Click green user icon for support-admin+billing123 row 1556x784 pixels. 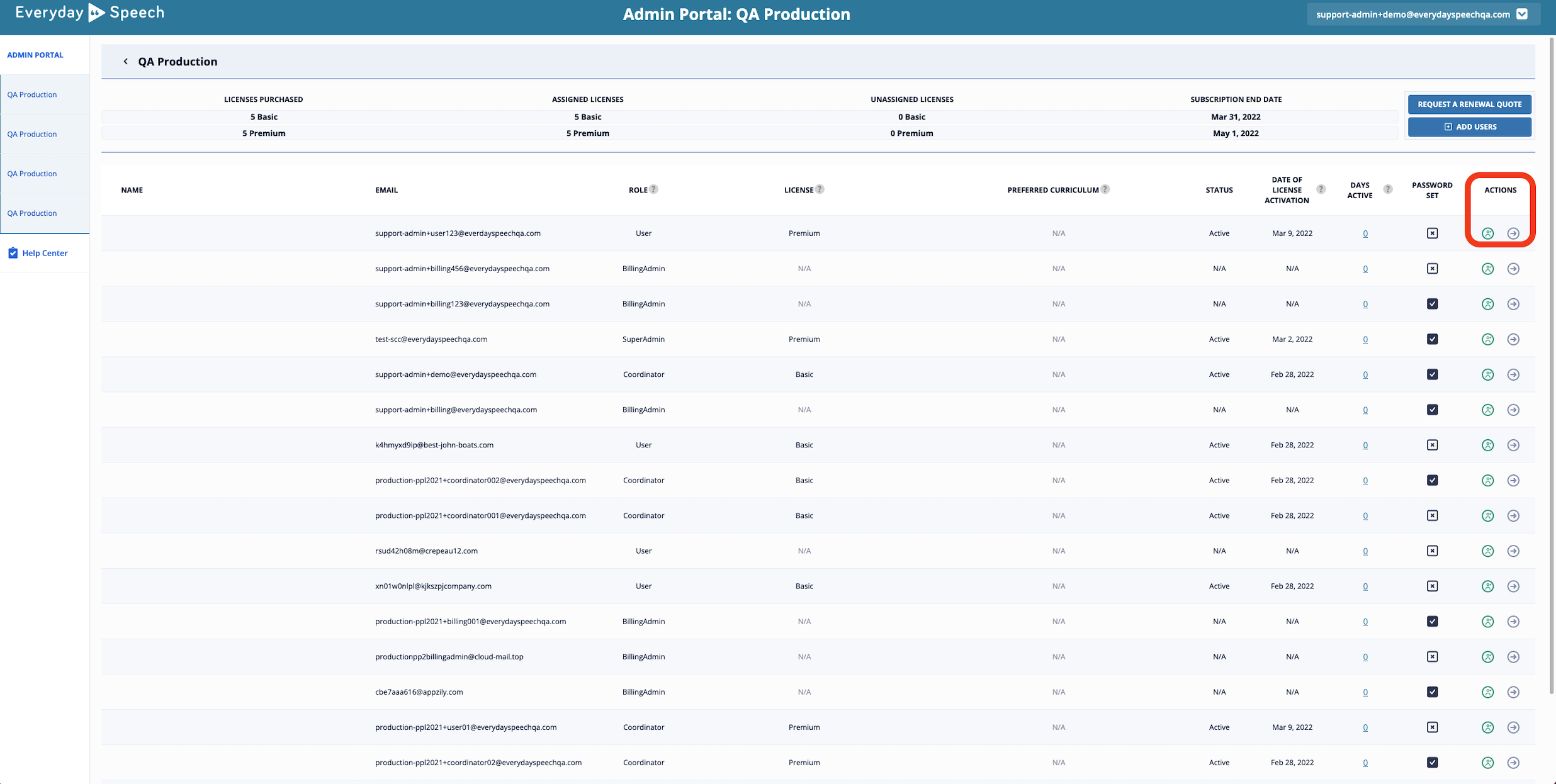pyautogui.click(x=1487, y=304)
